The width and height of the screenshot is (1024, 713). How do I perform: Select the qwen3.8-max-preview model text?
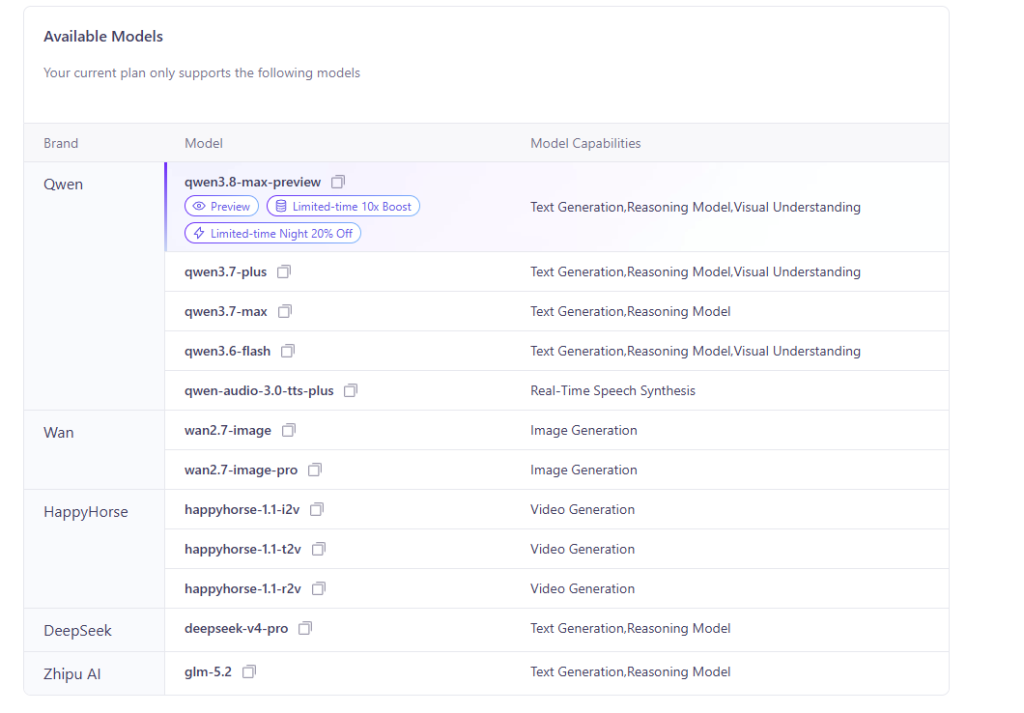(x=253, y=182)
